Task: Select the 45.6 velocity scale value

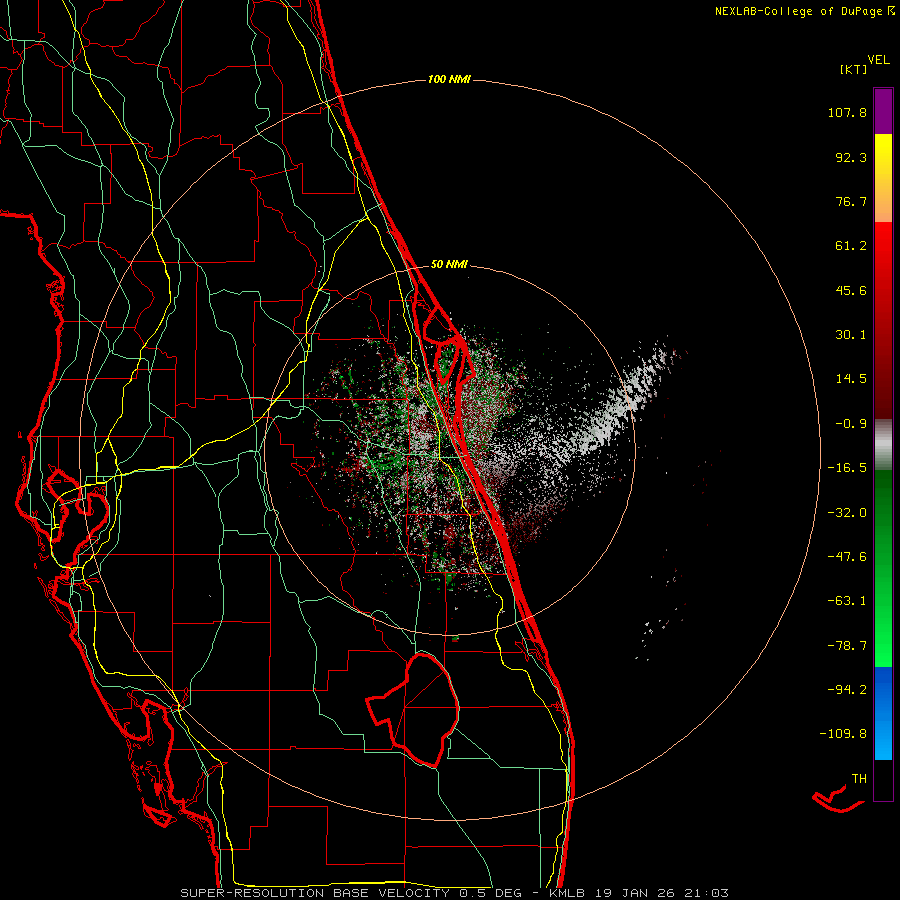Action: [851, 290]
